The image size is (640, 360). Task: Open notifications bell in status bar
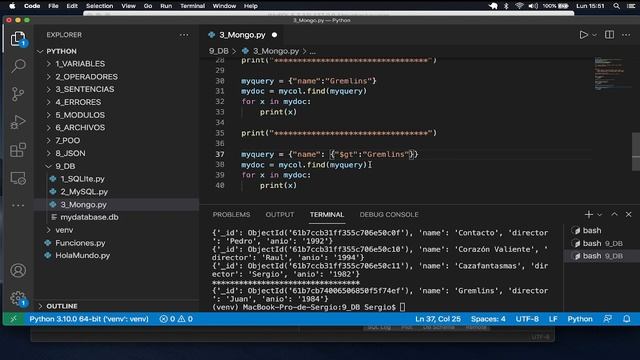click(x=627, y=319)
